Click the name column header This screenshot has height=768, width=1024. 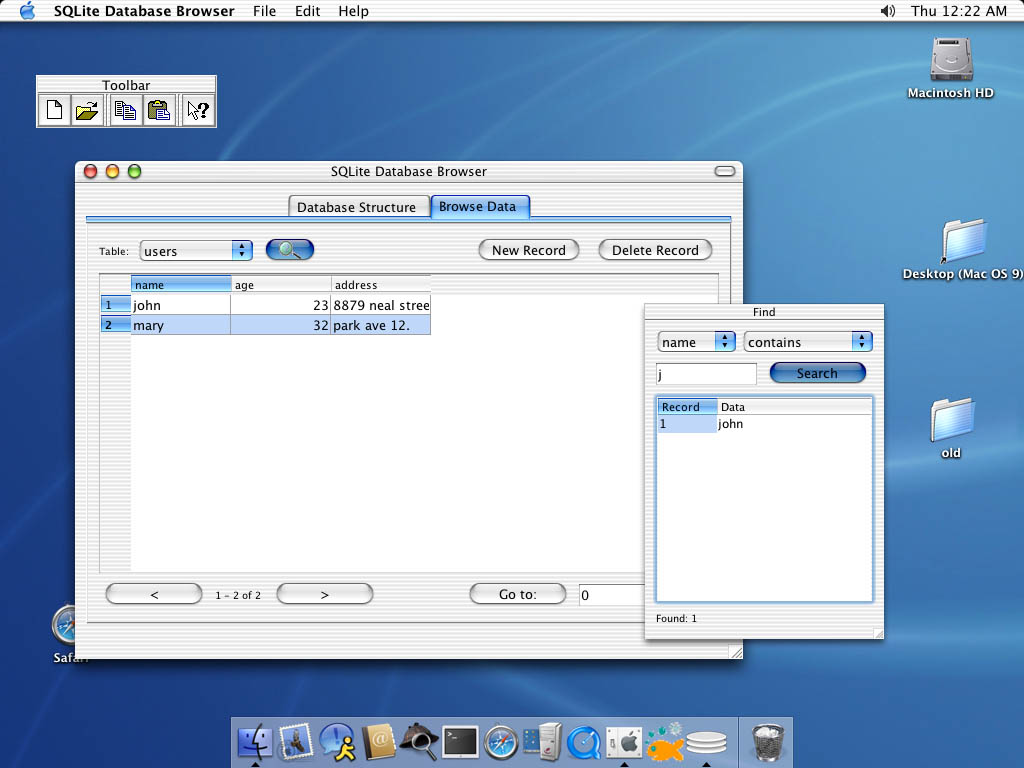(x=181, y=284)
